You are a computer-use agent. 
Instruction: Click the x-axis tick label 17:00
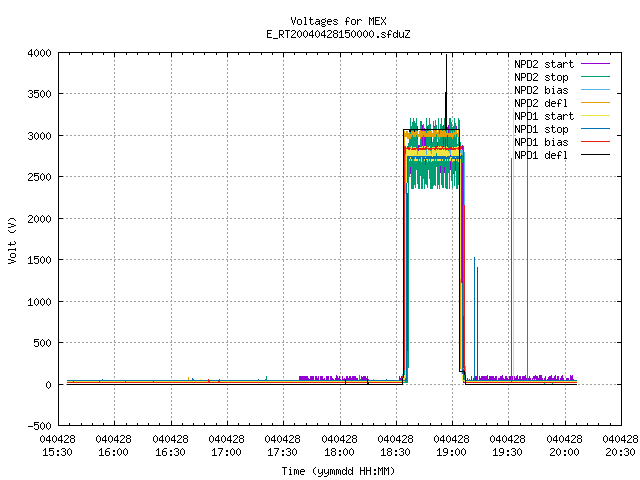[226, 453]
